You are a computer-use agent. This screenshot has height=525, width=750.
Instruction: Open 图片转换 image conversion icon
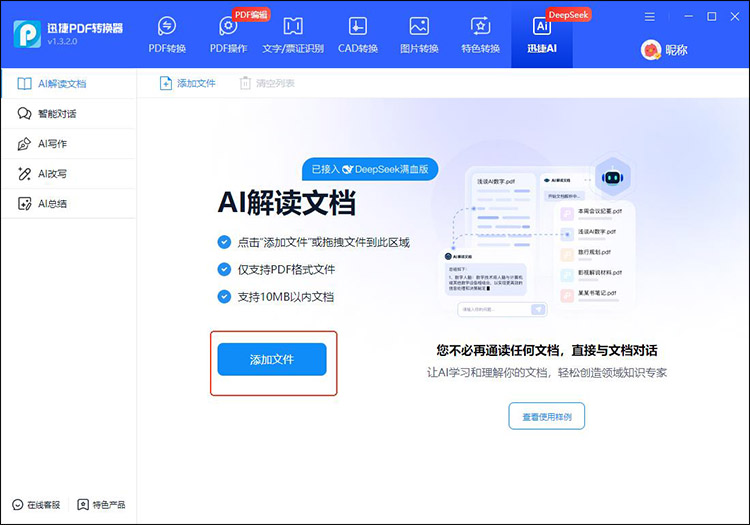[x=419, y=26]
